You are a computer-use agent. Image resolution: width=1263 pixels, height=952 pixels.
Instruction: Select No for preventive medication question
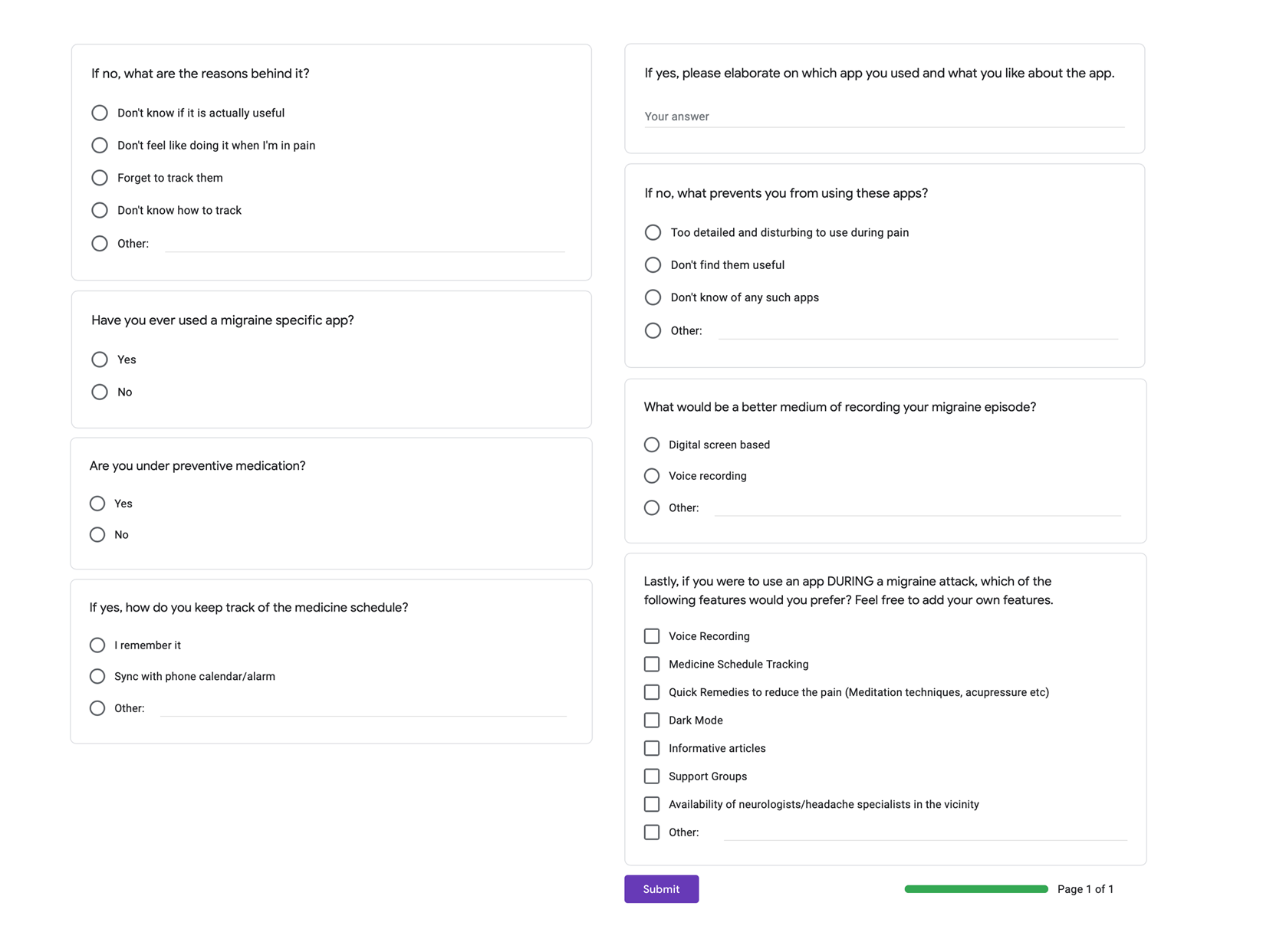tap(97, 535)
